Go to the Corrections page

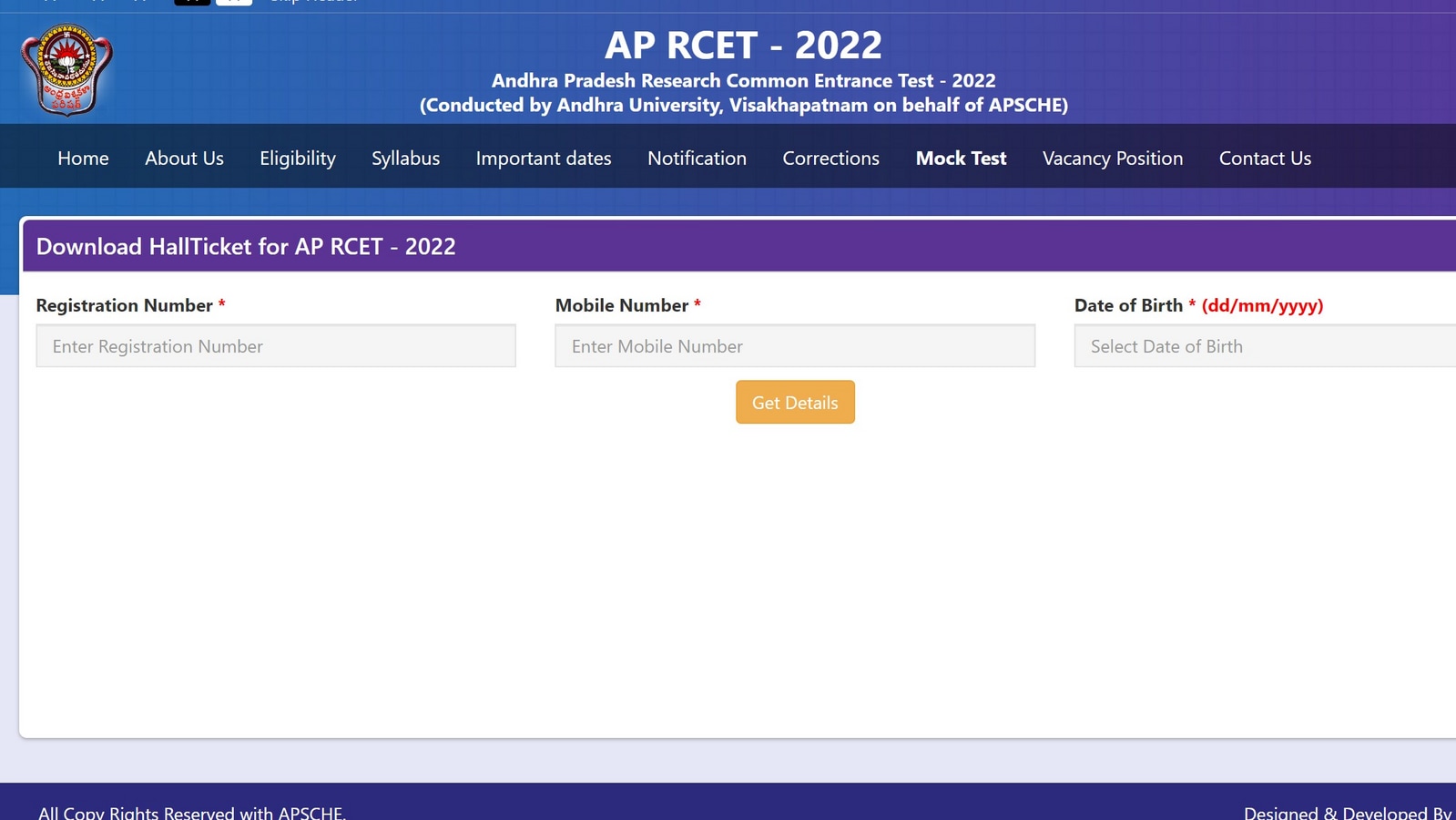click(x=830, y=158)
